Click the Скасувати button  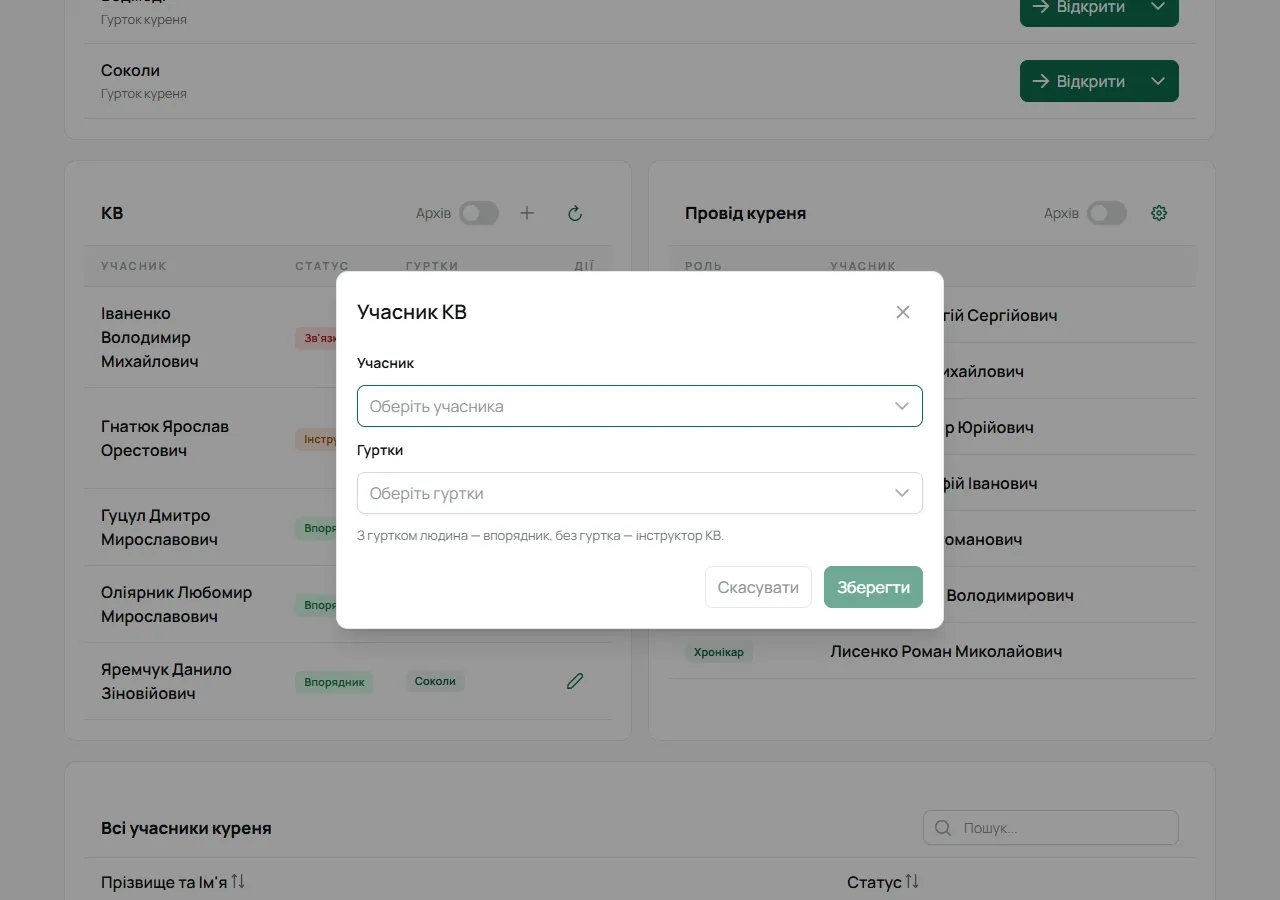click(758, 587)
